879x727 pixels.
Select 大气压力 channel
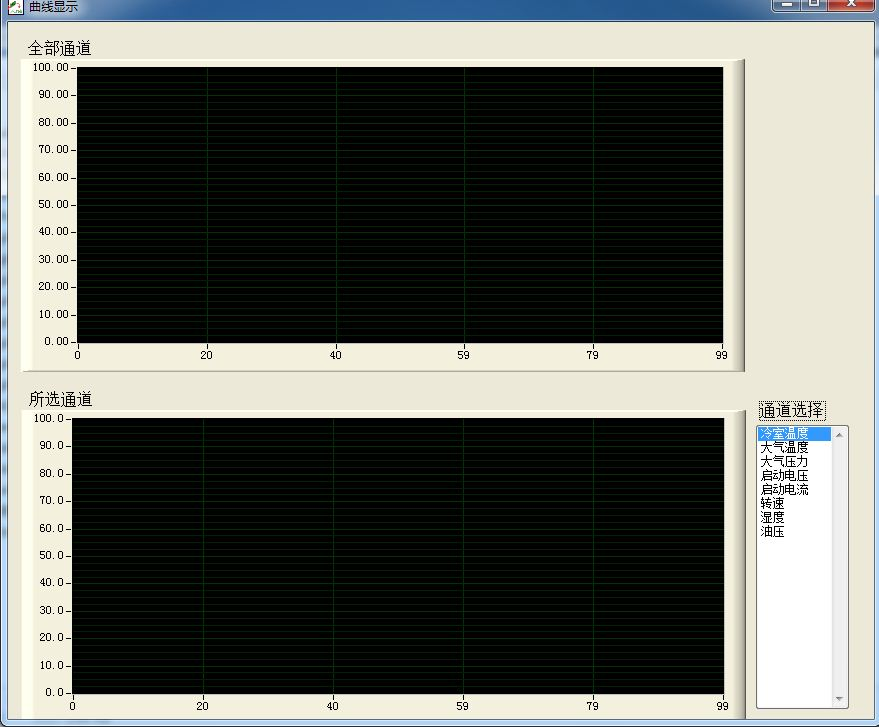point(784,461)
